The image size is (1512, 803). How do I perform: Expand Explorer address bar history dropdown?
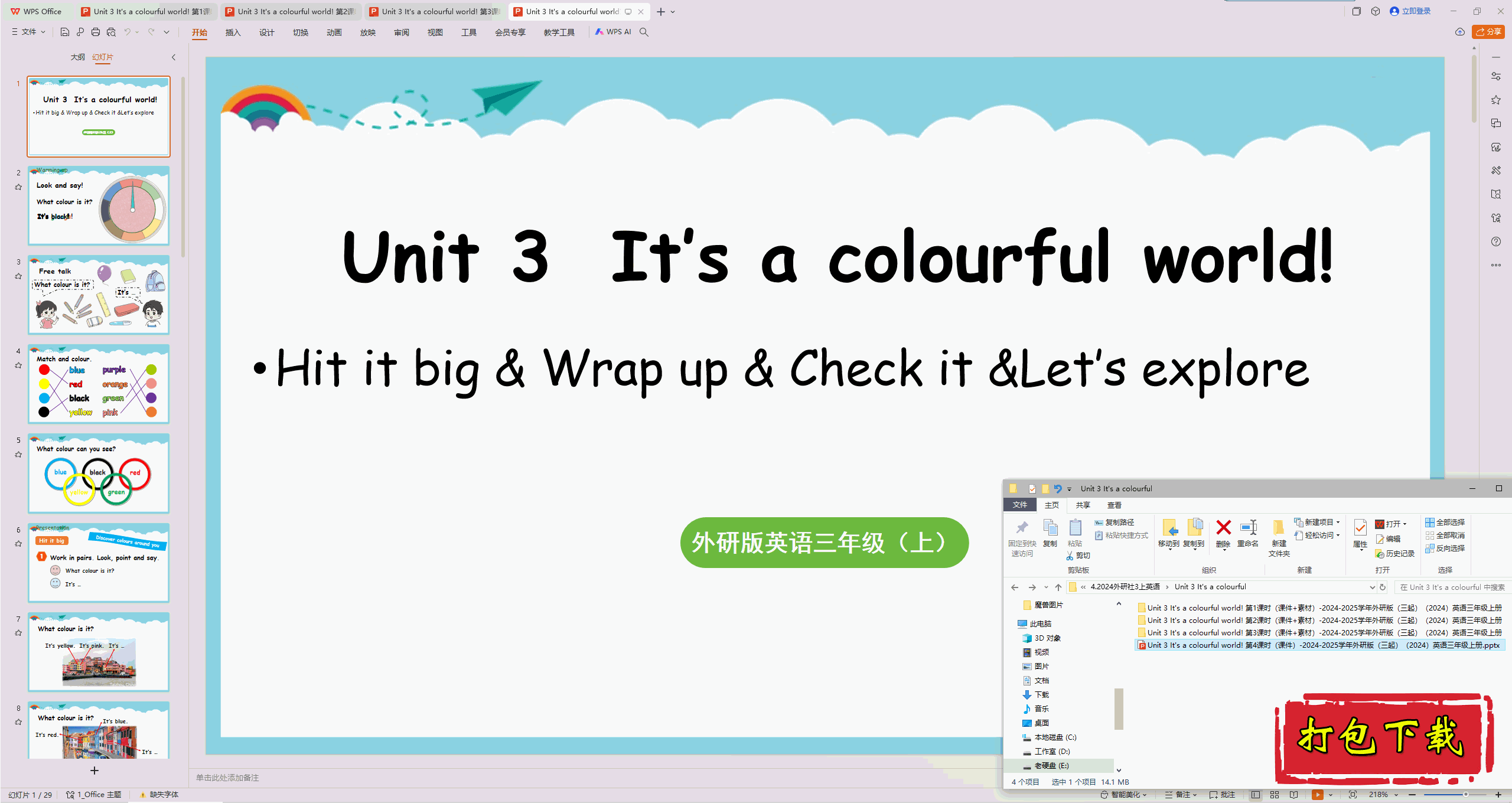(x=1372, y=587)
